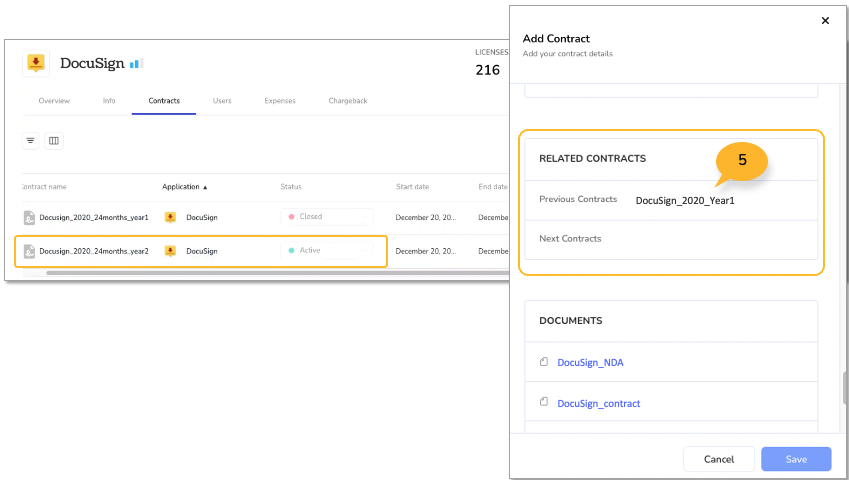Open the column layout icon above table

point(54,141)
